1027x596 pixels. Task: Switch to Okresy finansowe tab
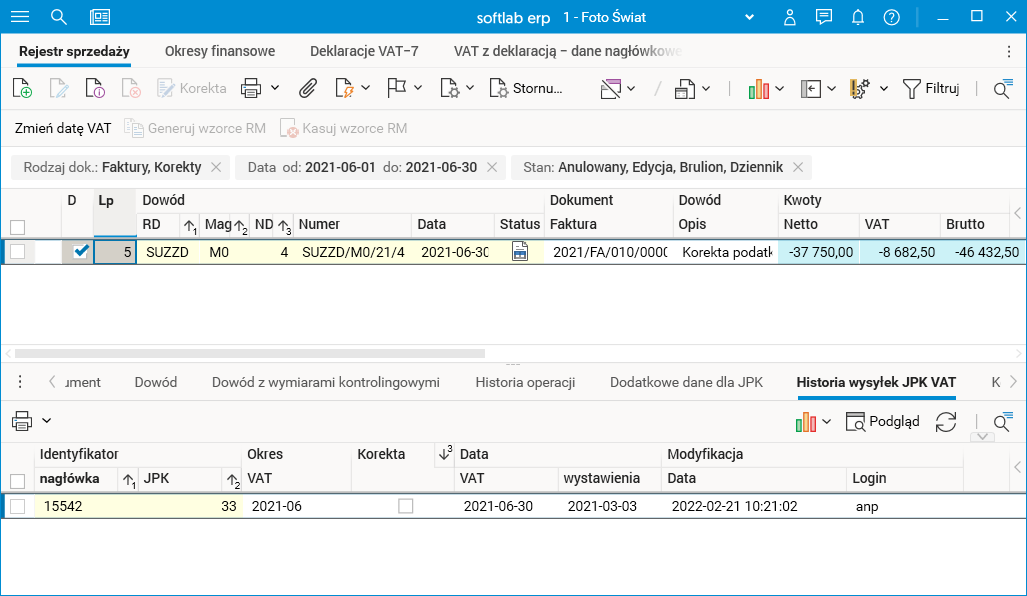coord(220,51)
